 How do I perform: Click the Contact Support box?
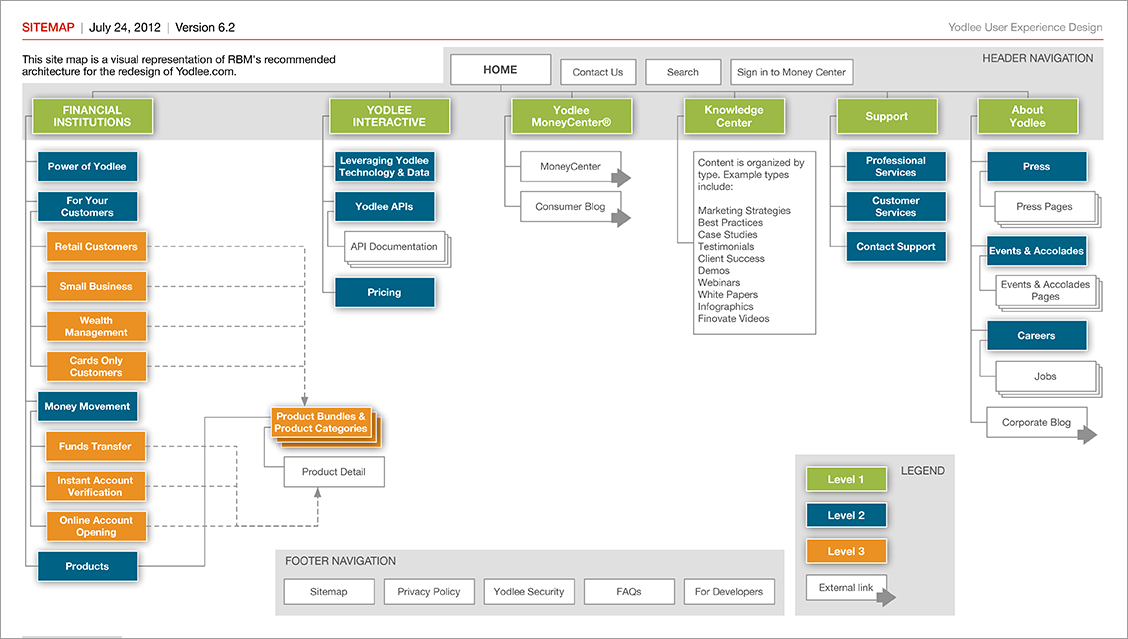point(896,246)
